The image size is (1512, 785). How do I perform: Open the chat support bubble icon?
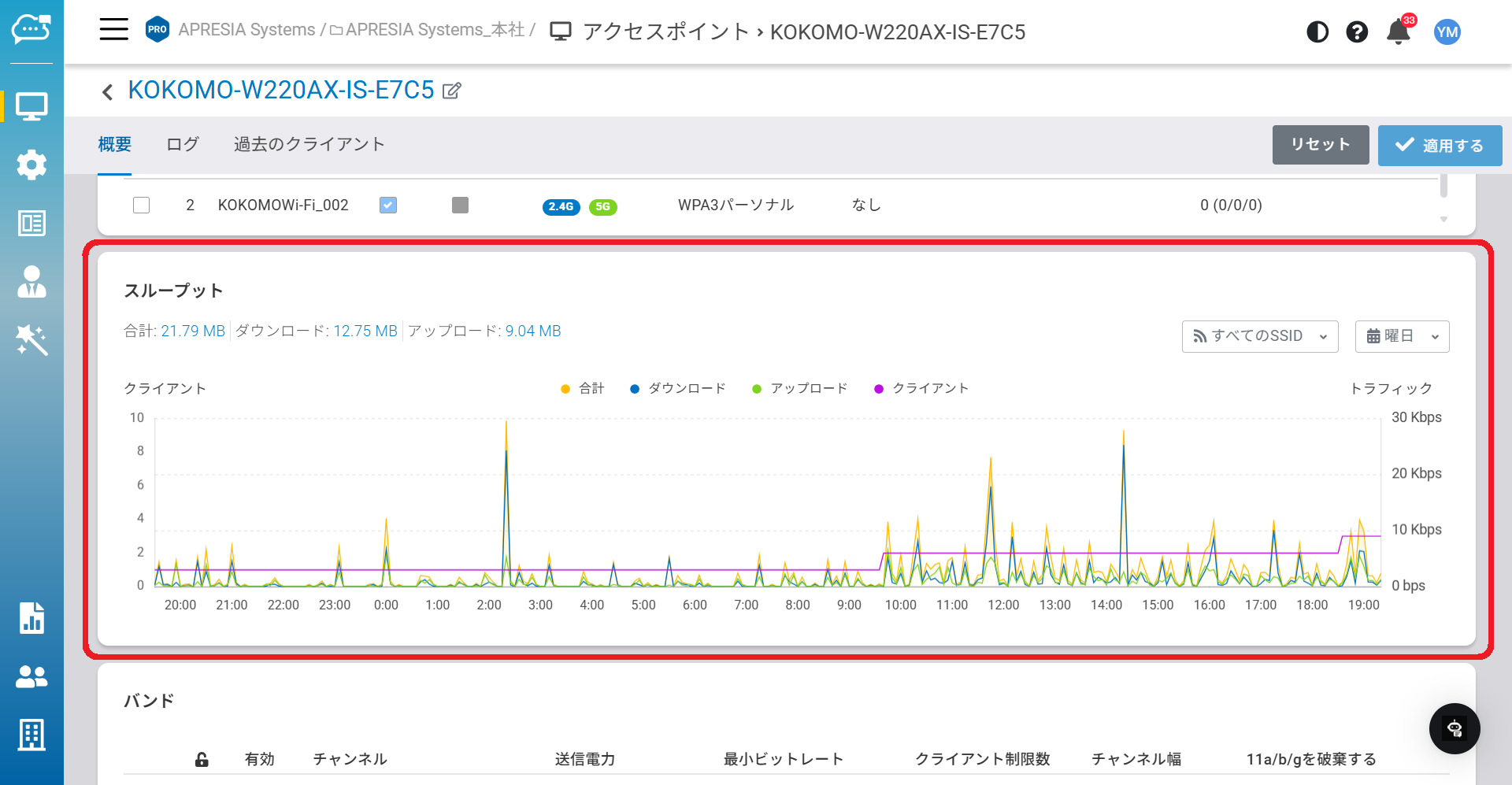click(x=1454, y=728)
